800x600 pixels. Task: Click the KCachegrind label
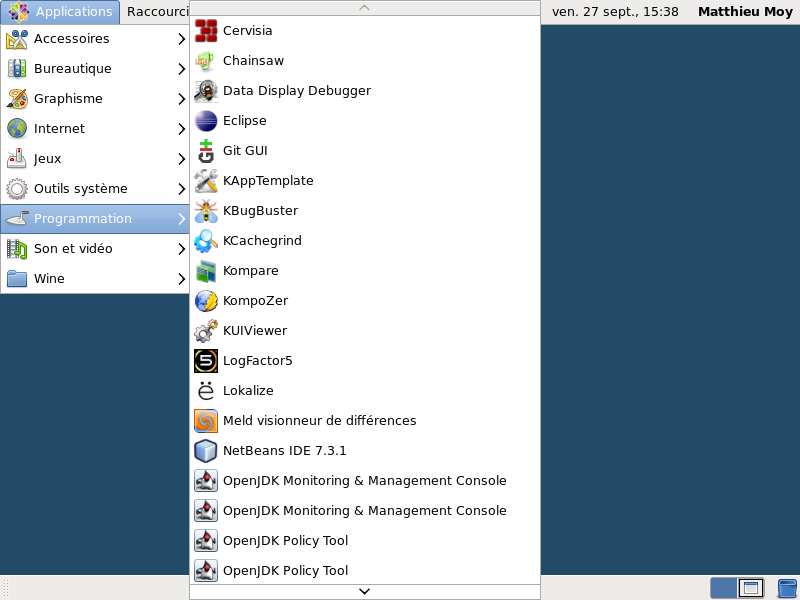pyautogui.click(x=262, y=241)
